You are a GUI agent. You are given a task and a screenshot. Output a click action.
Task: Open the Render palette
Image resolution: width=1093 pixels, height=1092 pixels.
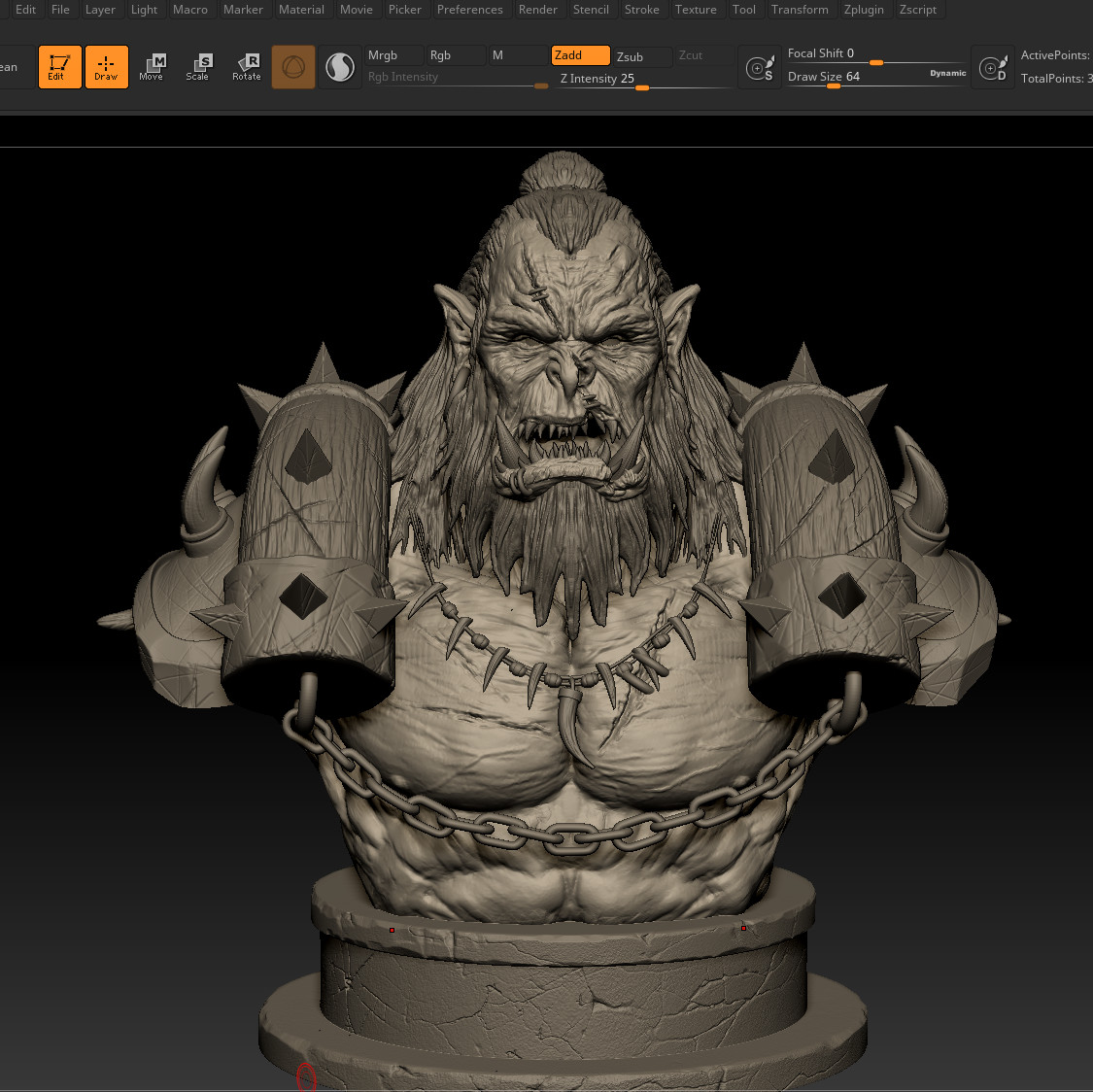pyautogui.click(x=538, y=9)
